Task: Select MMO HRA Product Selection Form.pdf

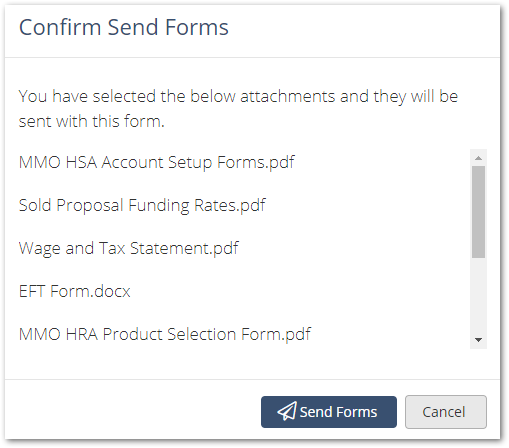Action: [165, 334]
